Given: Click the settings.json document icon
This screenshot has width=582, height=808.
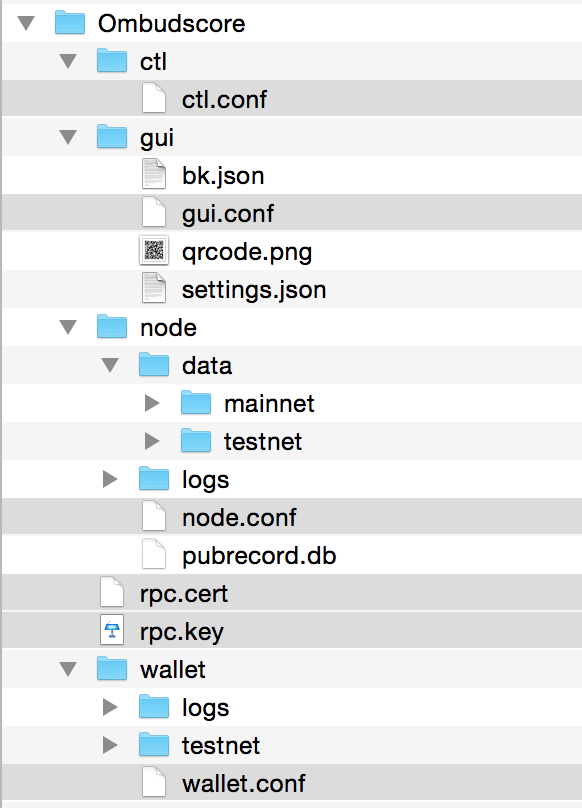Looking at the screenshot, I should [x=154, y=289].
